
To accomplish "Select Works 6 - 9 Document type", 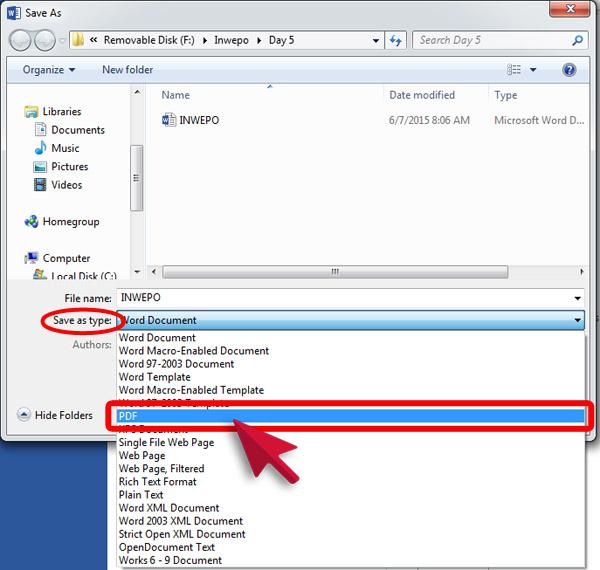I will (351, 560).
